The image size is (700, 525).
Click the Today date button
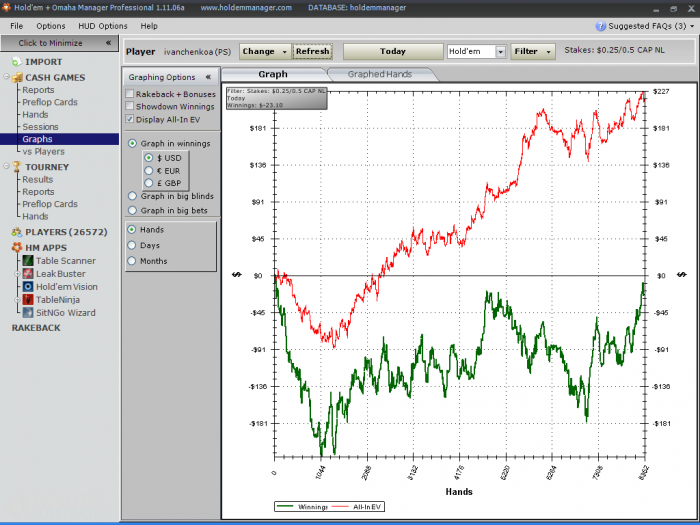392,51
